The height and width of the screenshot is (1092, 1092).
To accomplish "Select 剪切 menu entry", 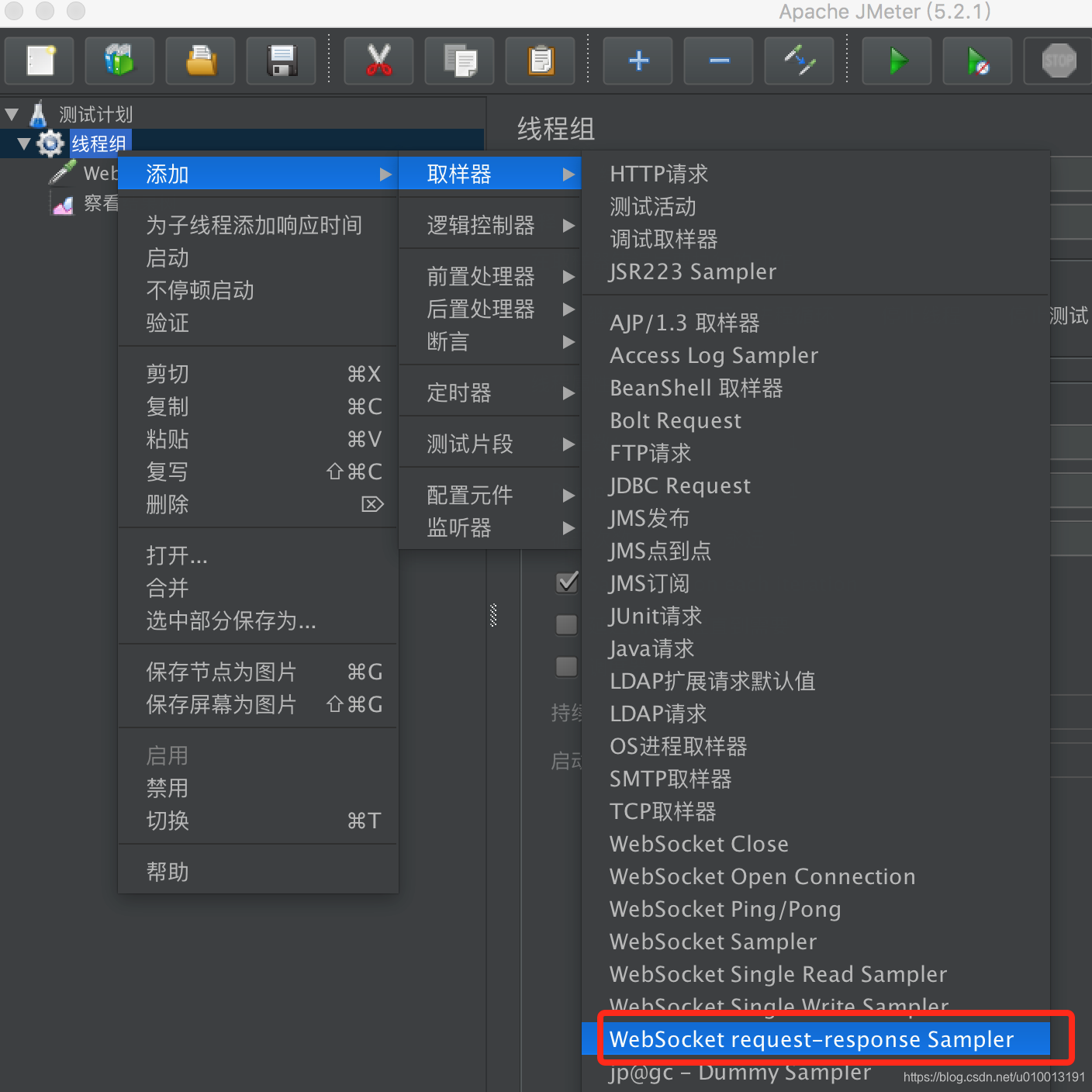I will [258, 375].
